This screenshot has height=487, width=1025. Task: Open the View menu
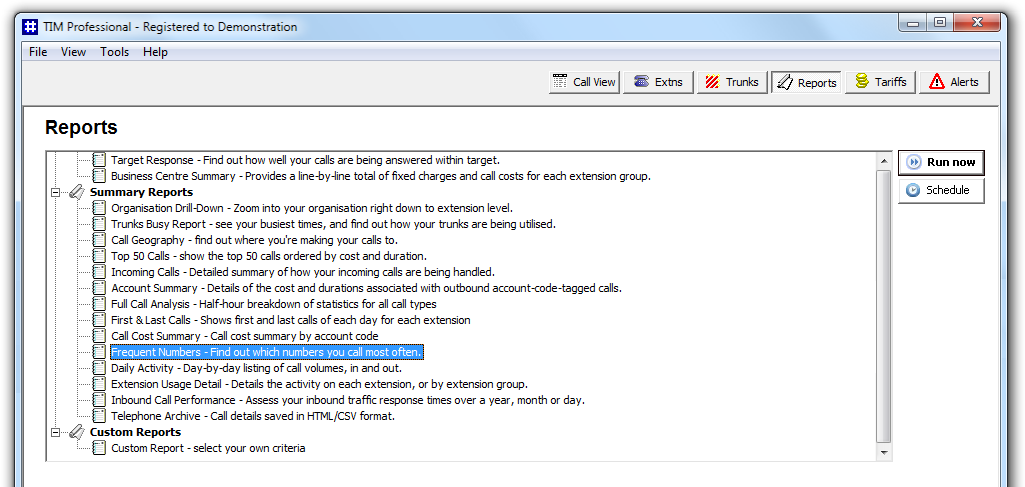pyautogui.click(x=73, y=52)
